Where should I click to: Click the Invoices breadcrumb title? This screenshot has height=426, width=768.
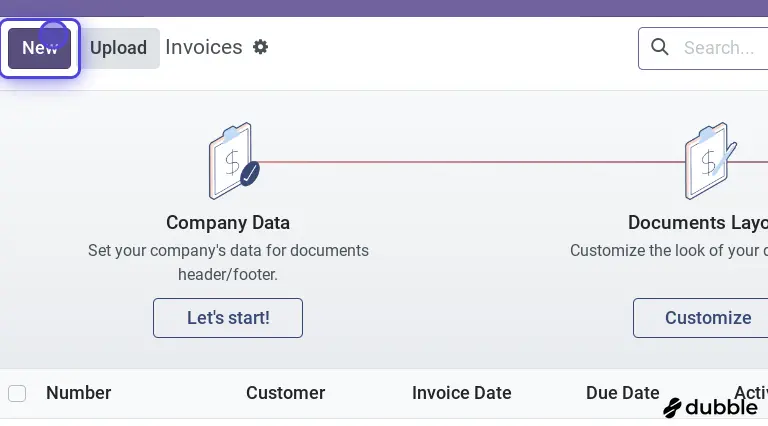click(204, 47)
